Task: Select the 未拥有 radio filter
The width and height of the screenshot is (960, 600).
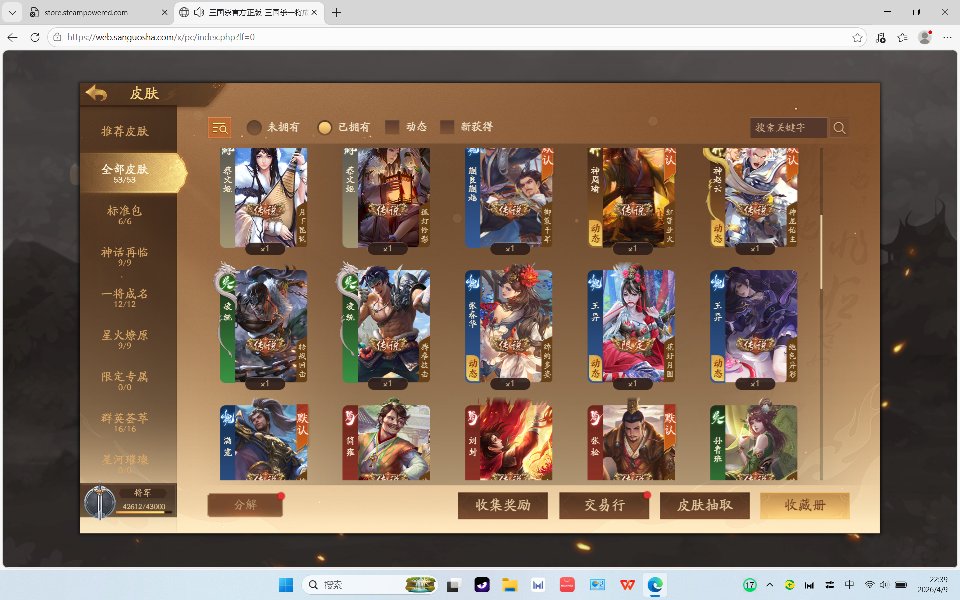Action: tap(255, 127)
